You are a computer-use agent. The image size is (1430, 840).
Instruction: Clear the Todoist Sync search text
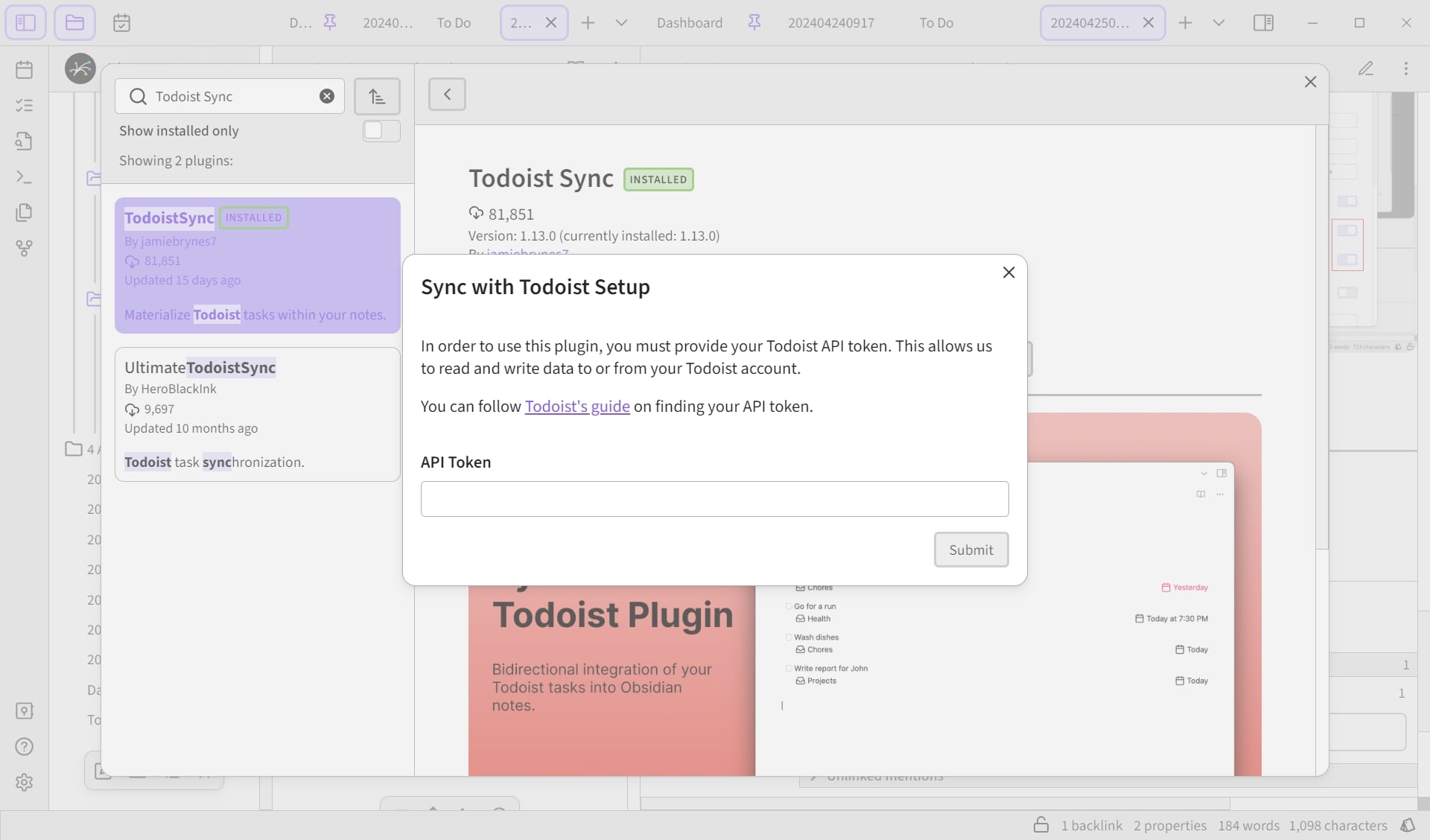pos(327,96)
